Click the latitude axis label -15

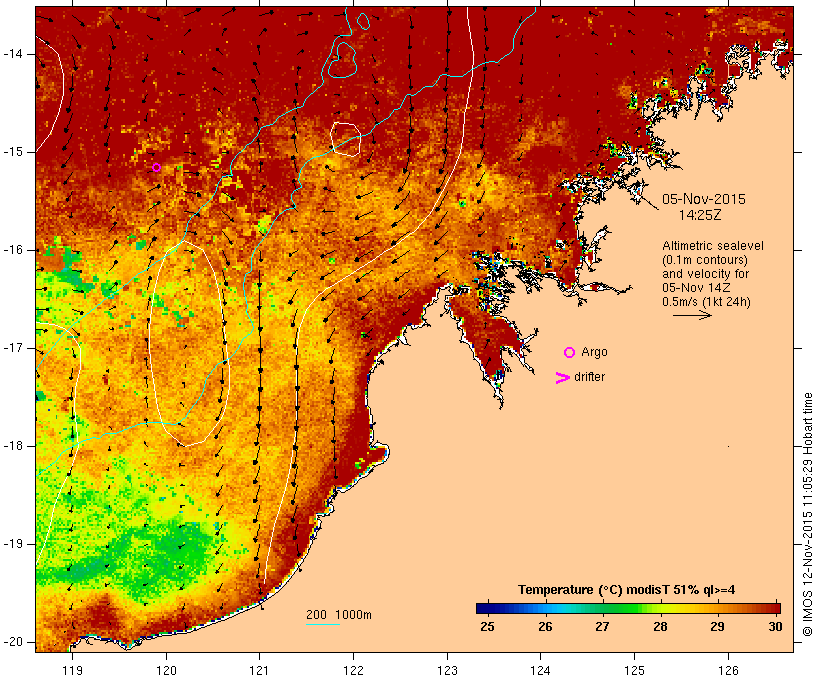pyautogui.click(x=13, y=152)
